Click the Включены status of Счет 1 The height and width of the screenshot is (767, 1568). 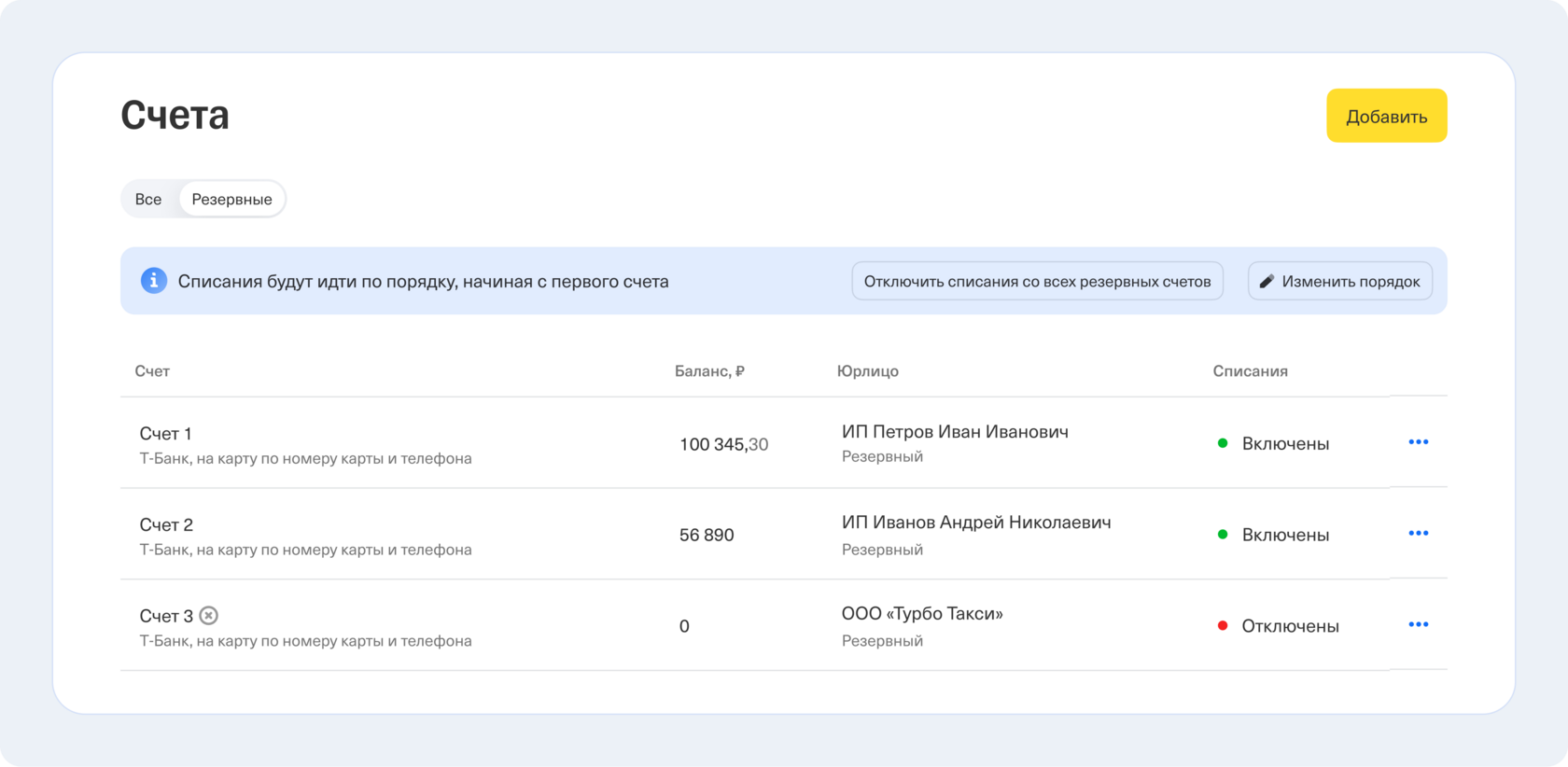tap(1285, 444)
